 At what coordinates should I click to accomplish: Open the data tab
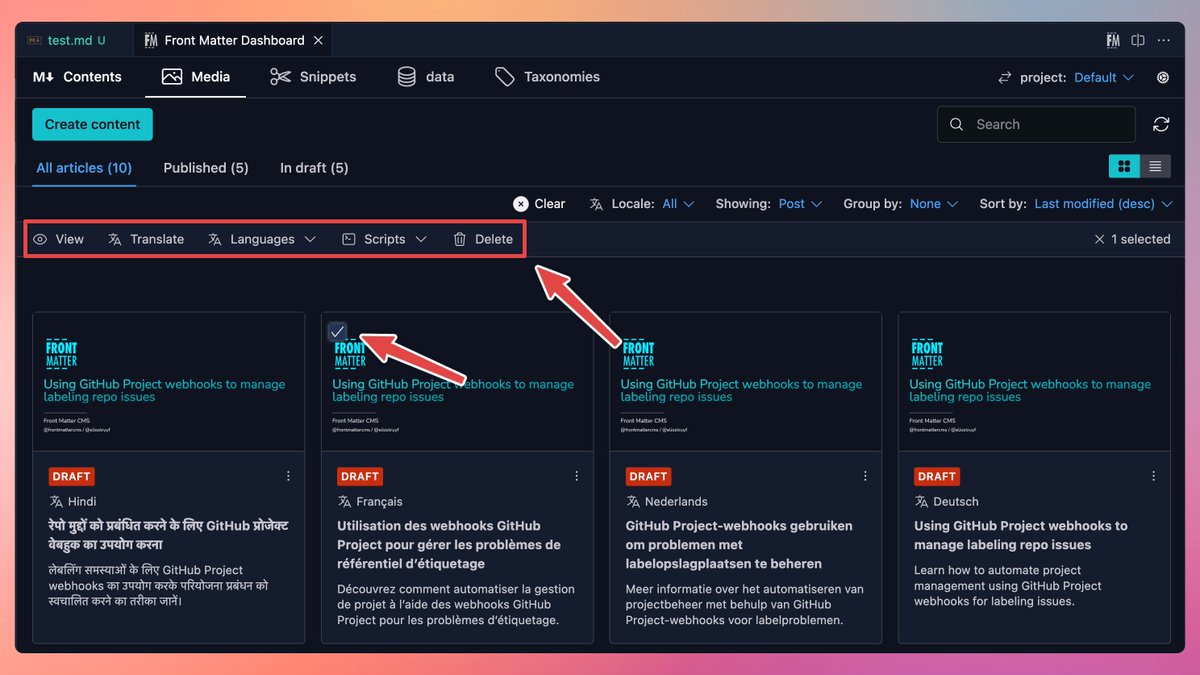point(426,77)
